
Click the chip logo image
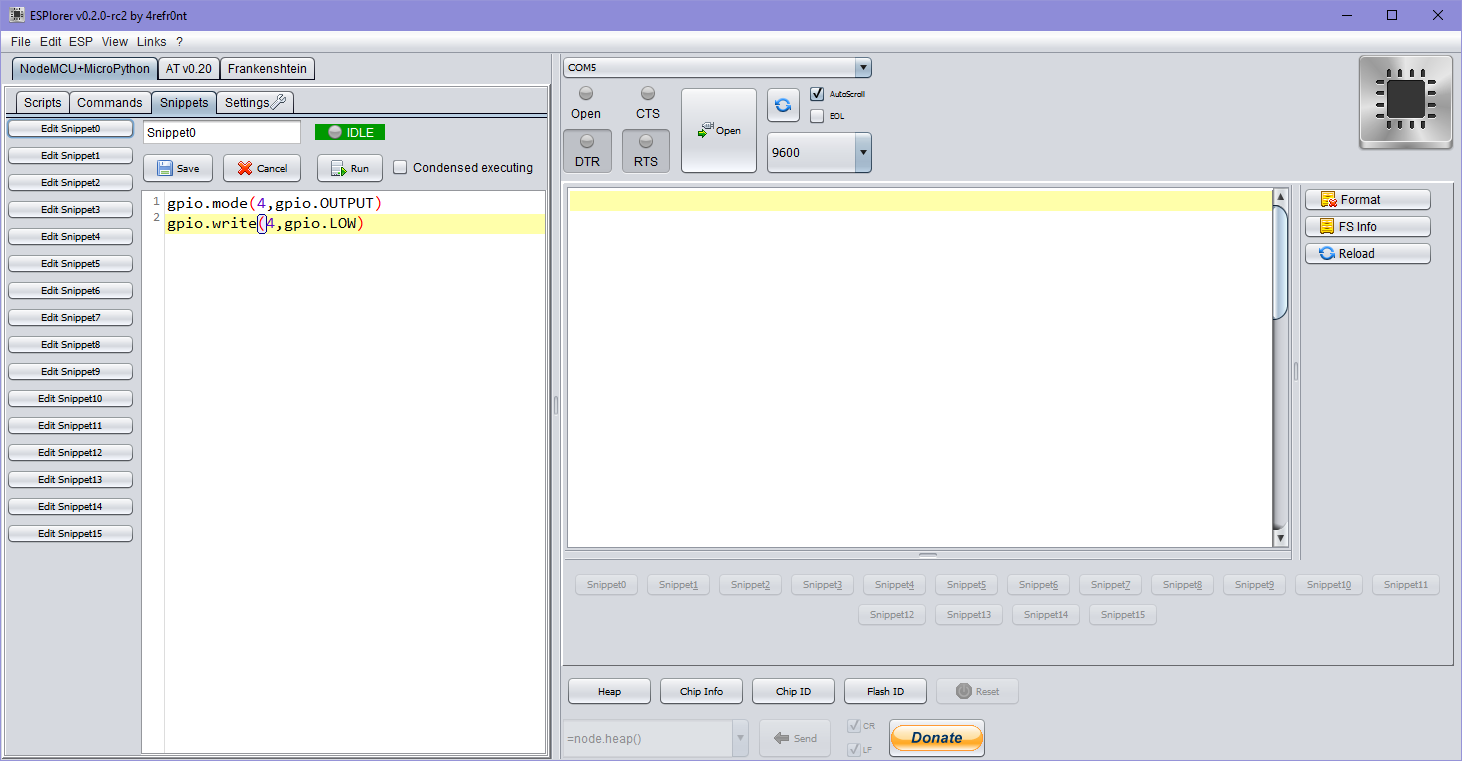click(x=1405, y=101)
